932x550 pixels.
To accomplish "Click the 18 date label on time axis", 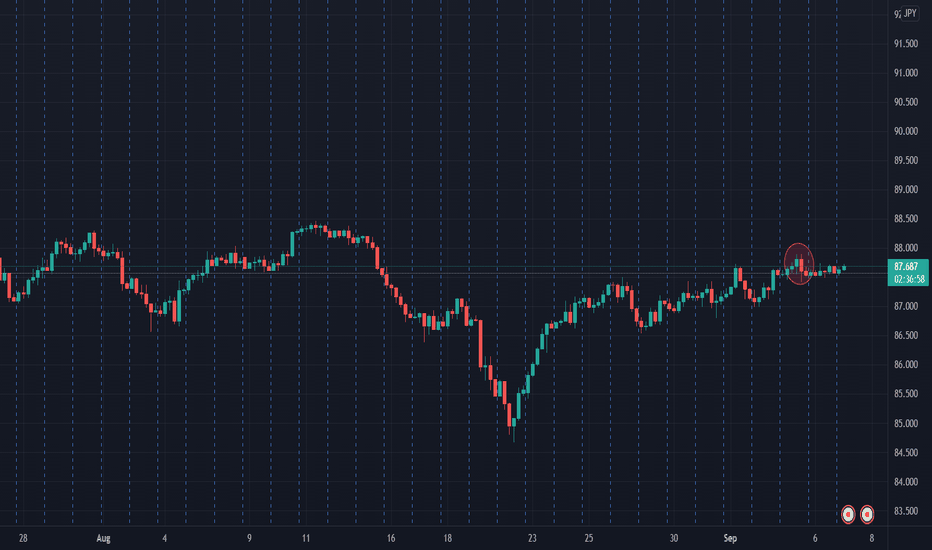I will click(447, 538).
